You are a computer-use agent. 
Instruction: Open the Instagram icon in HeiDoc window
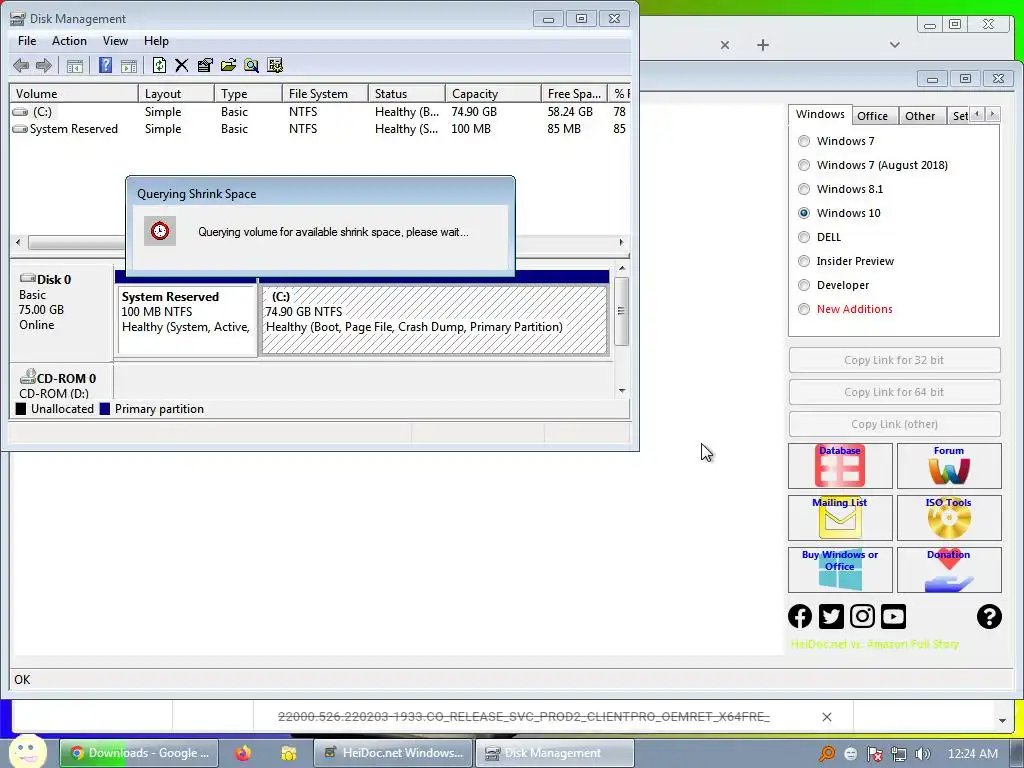pyautogui.click(x=862, y=616)
